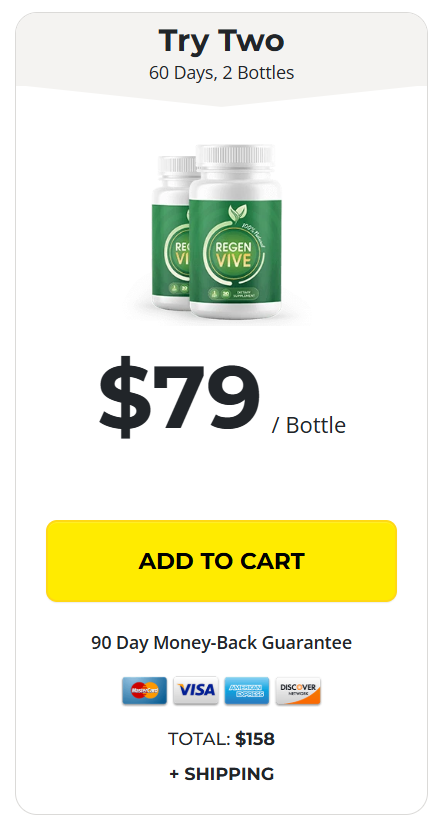Click 'Dietary Supplement' text on bottle label

(245, 295)
